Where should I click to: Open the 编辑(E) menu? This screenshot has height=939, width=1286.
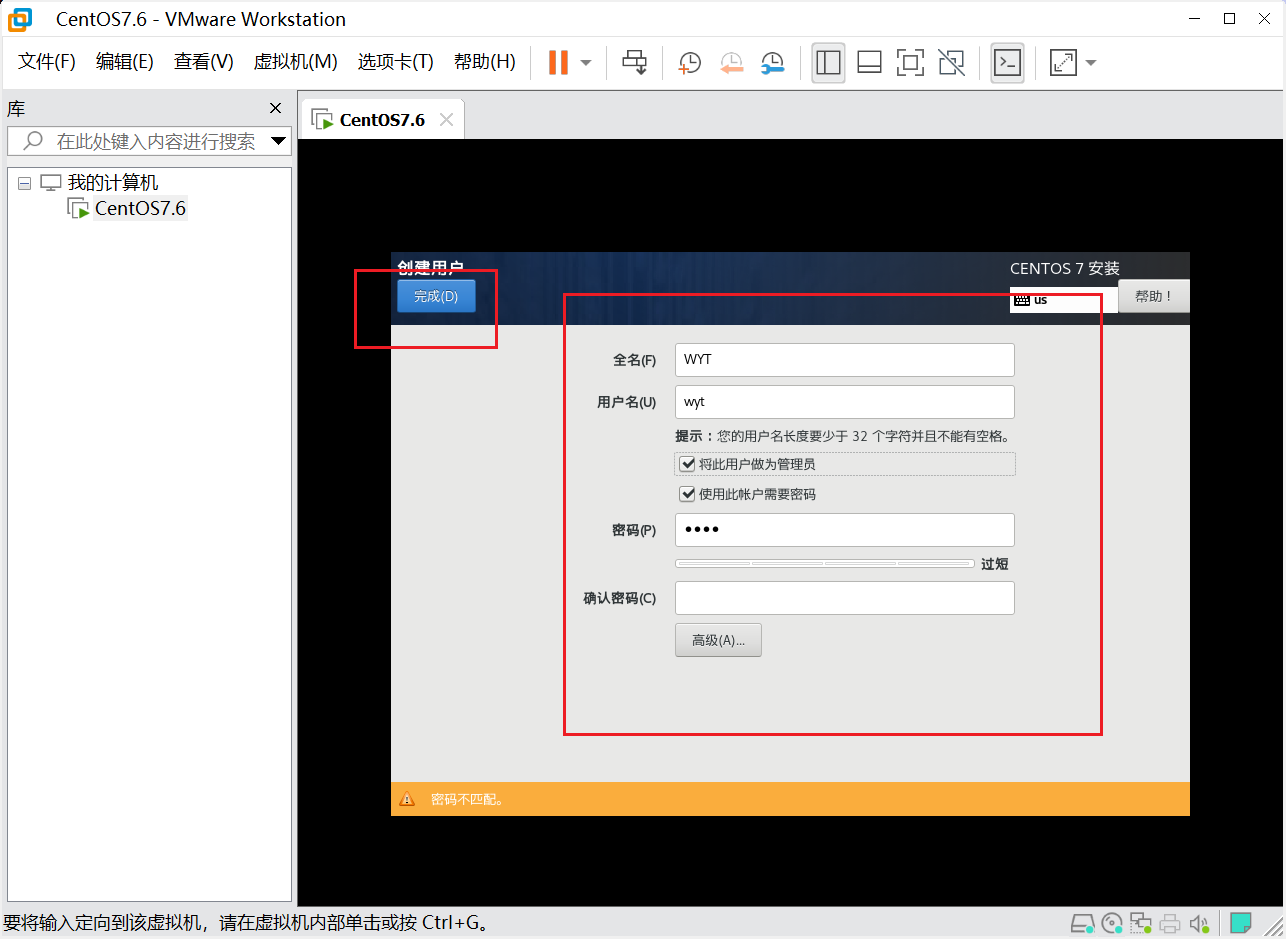click(x=125, y=62)
